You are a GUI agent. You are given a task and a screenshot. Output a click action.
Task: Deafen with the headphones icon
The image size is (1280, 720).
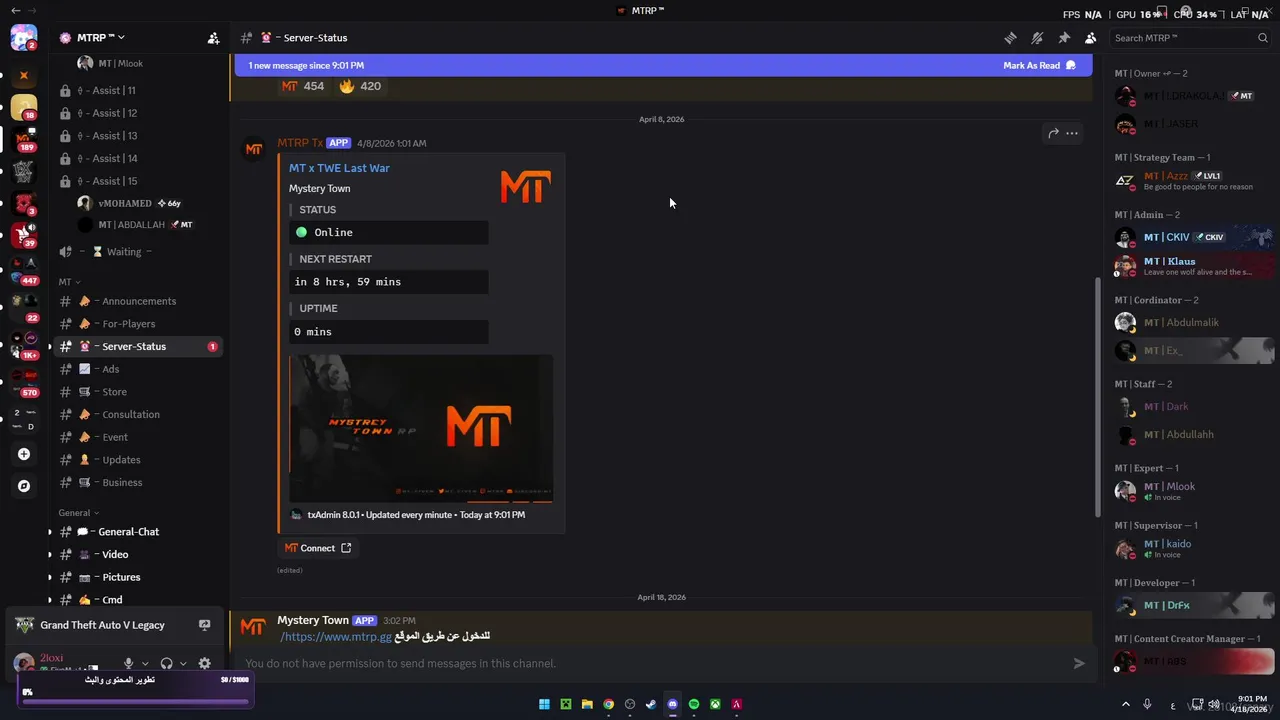pyautogui.click(x=166, y=663)
